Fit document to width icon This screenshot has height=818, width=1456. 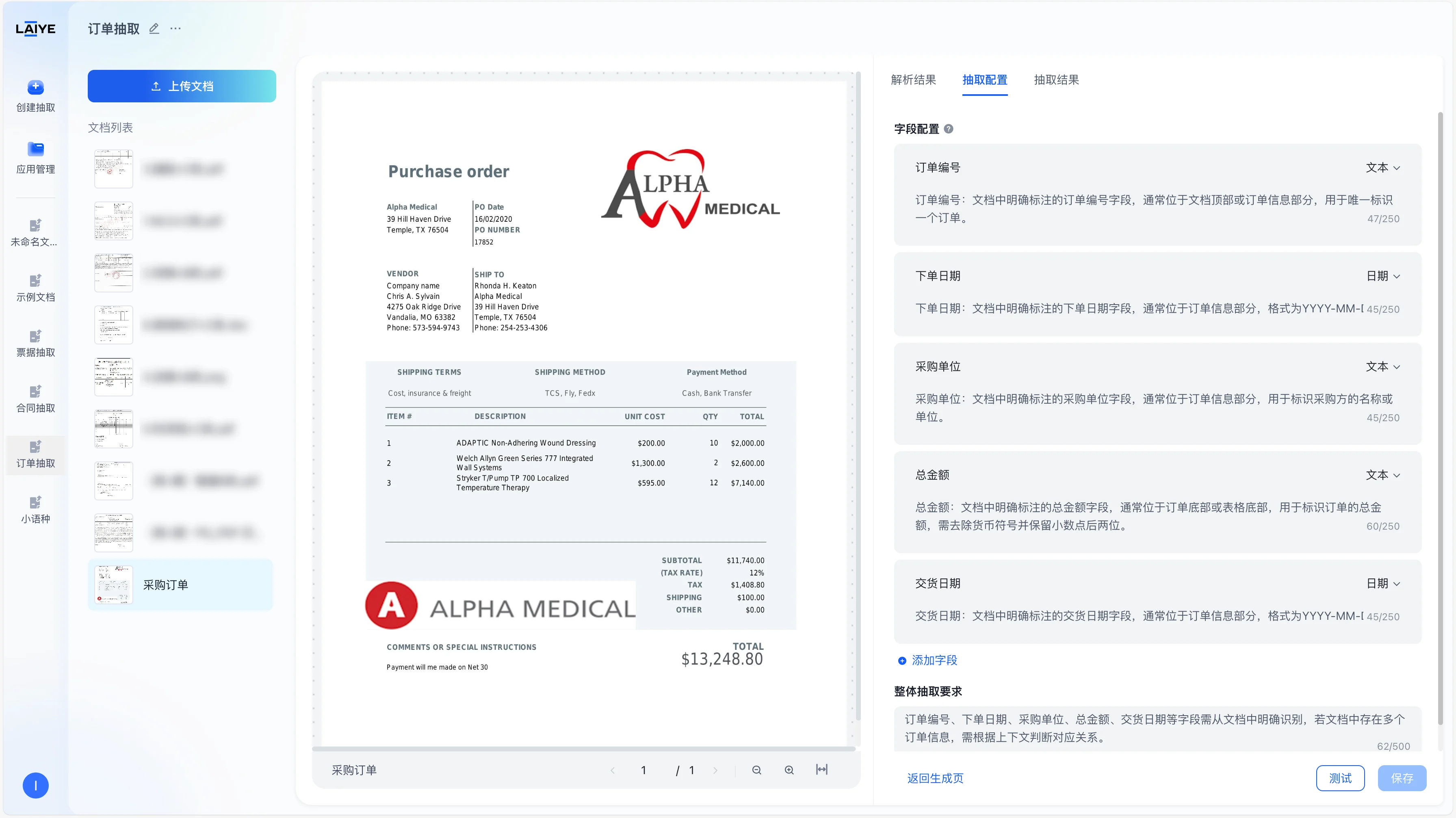[822, 769]
